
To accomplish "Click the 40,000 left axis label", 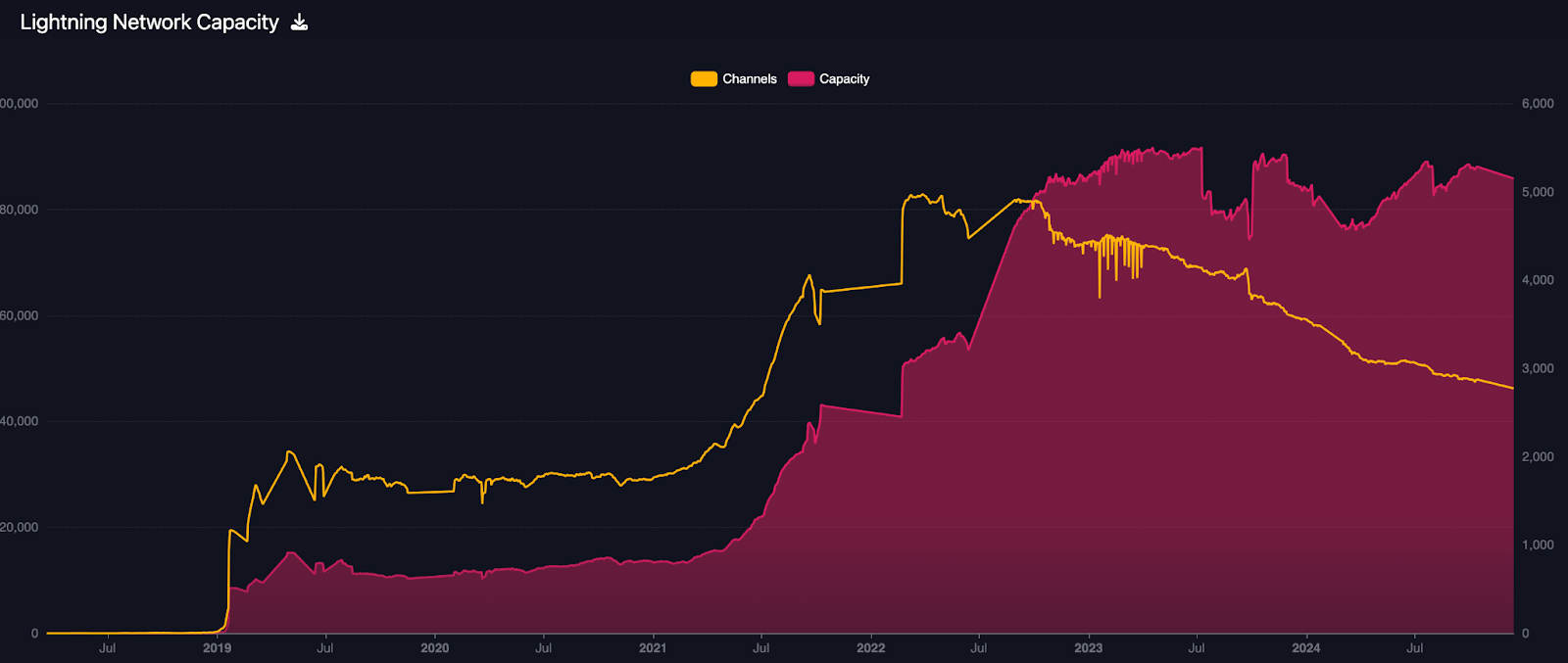I will (x=19, y=421).
